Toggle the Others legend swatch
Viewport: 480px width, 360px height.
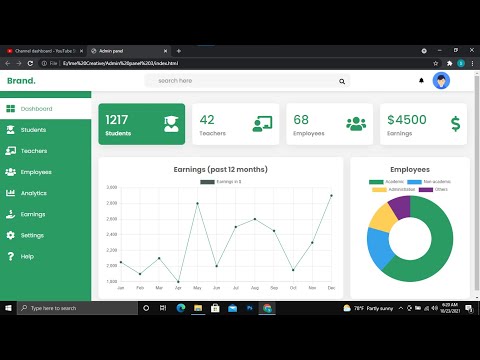pyautogui.click(x=426, y=190)
